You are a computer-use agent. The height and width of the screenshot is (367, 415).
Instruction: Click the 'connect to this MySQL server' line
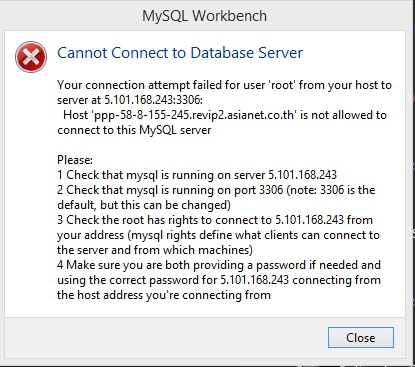pos(134,130)
